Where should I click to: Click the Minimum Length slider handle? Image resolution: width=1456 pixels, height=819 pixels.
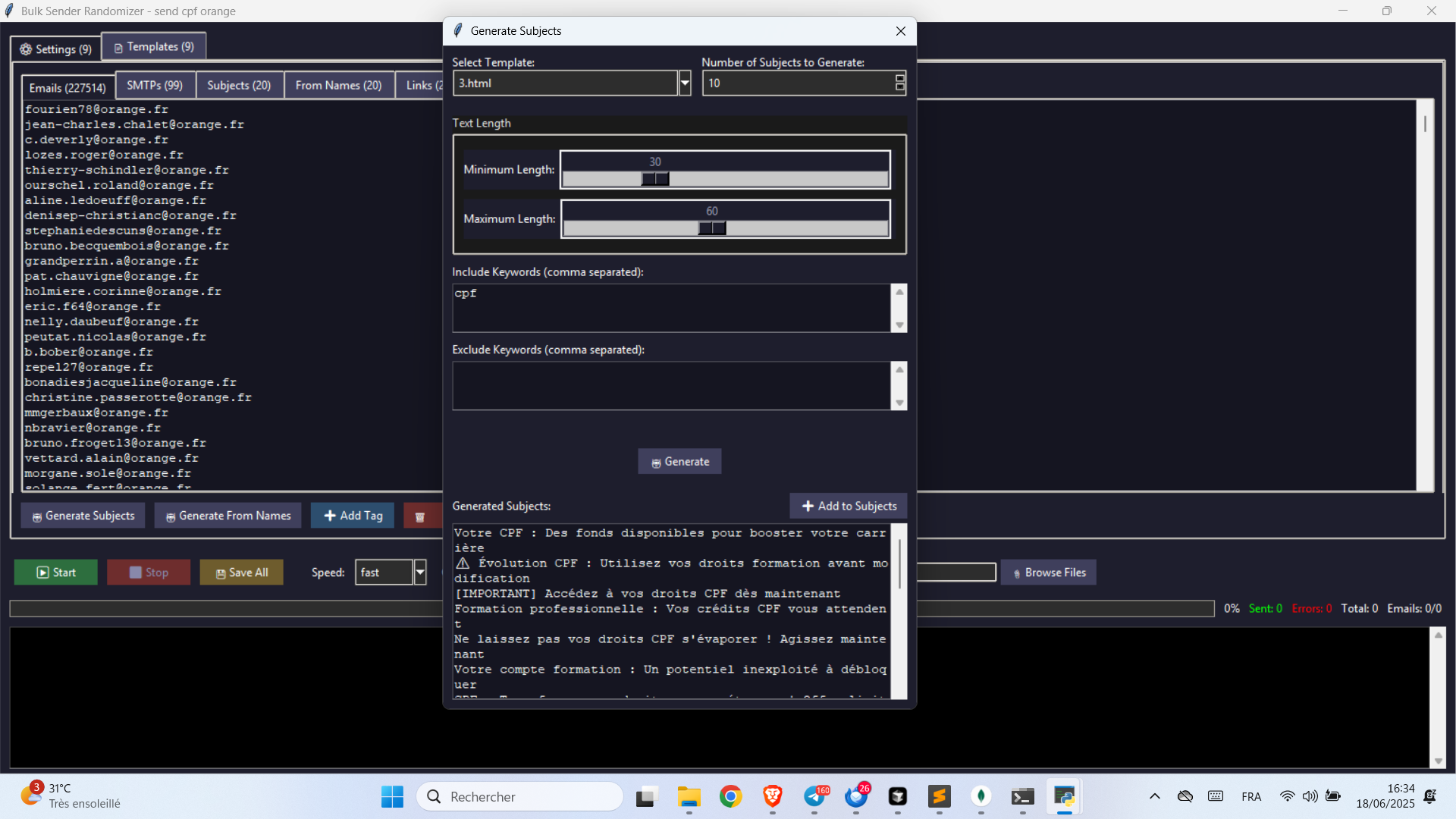[655, 179]
